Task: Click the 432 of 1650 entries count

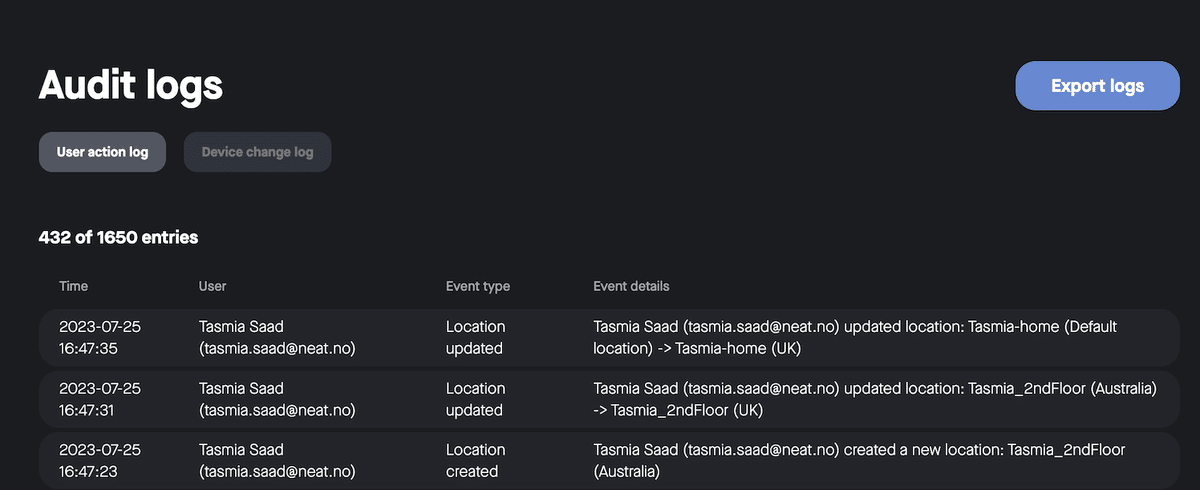Action: coord(118,237)
